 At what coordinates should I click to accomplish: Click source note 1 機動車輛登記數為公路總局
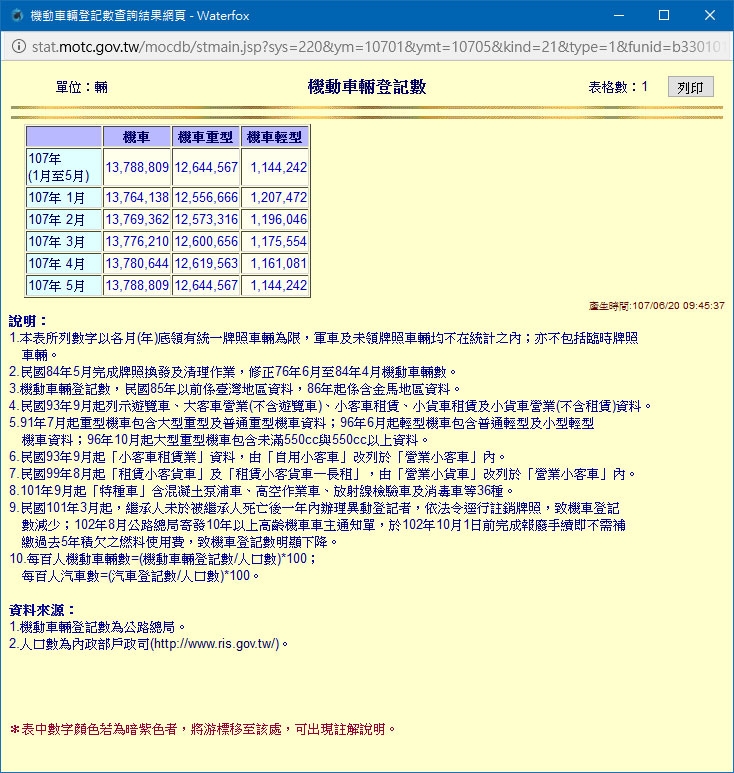97,627
